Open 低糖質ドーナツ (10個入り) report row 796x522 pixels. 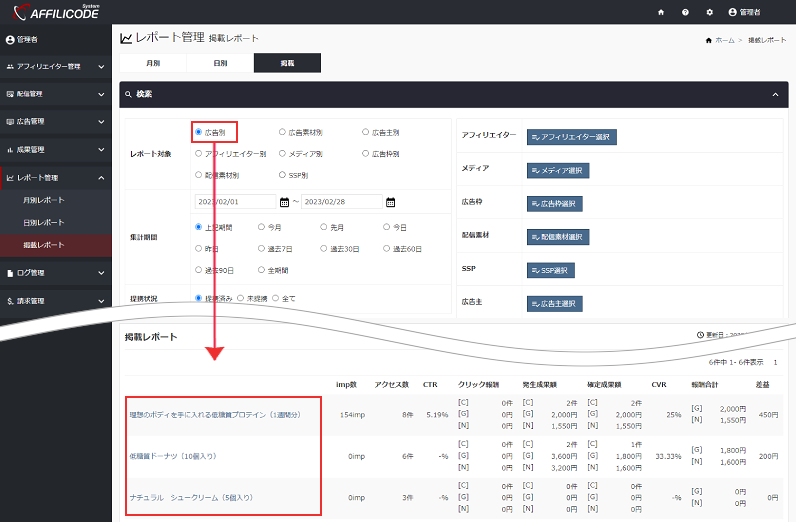pos(173,456)
